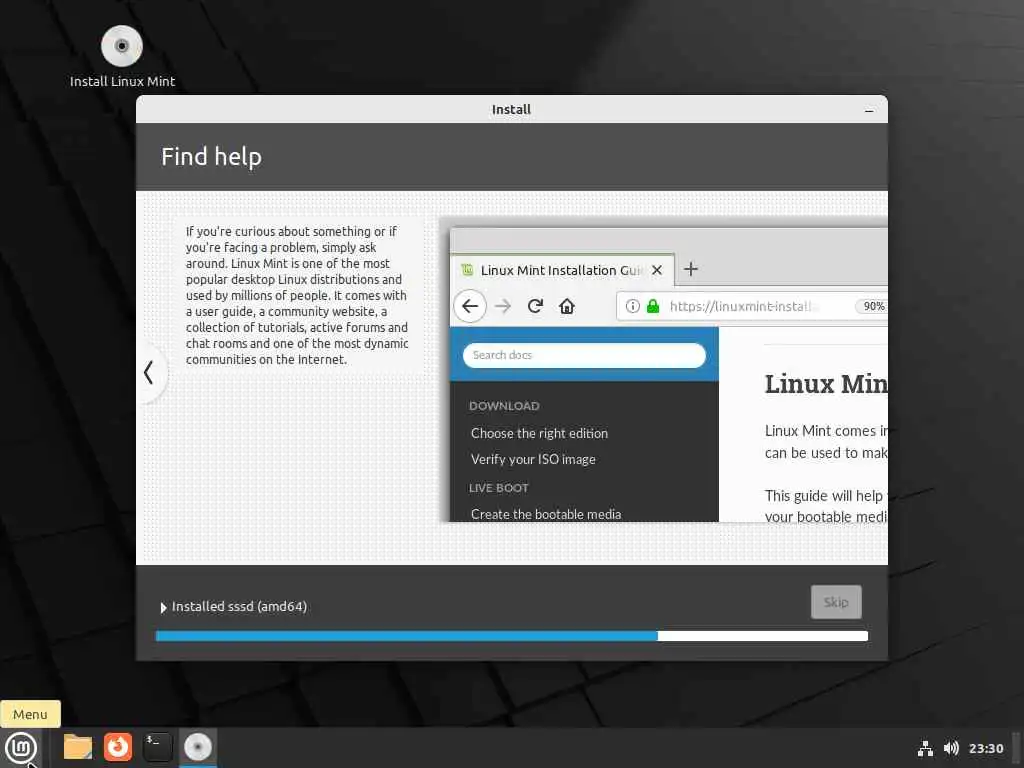Click the 'Find help' heading

pos(212,157)
